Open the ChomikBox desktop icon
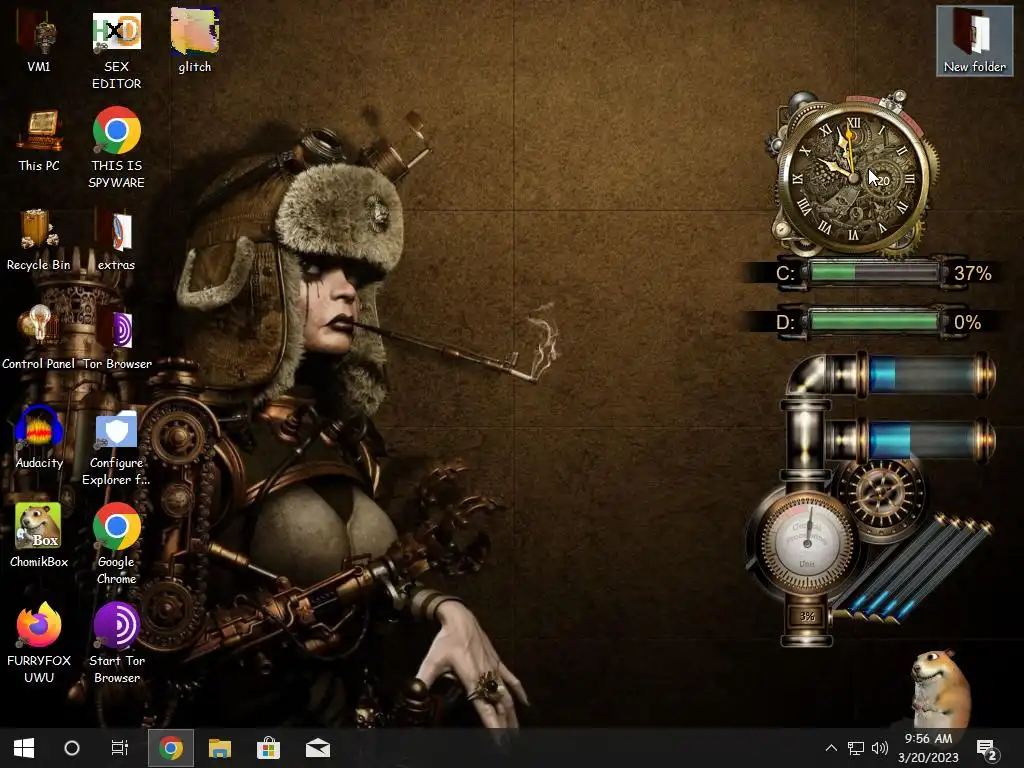The image size is (1024, 768). point(39,536)
